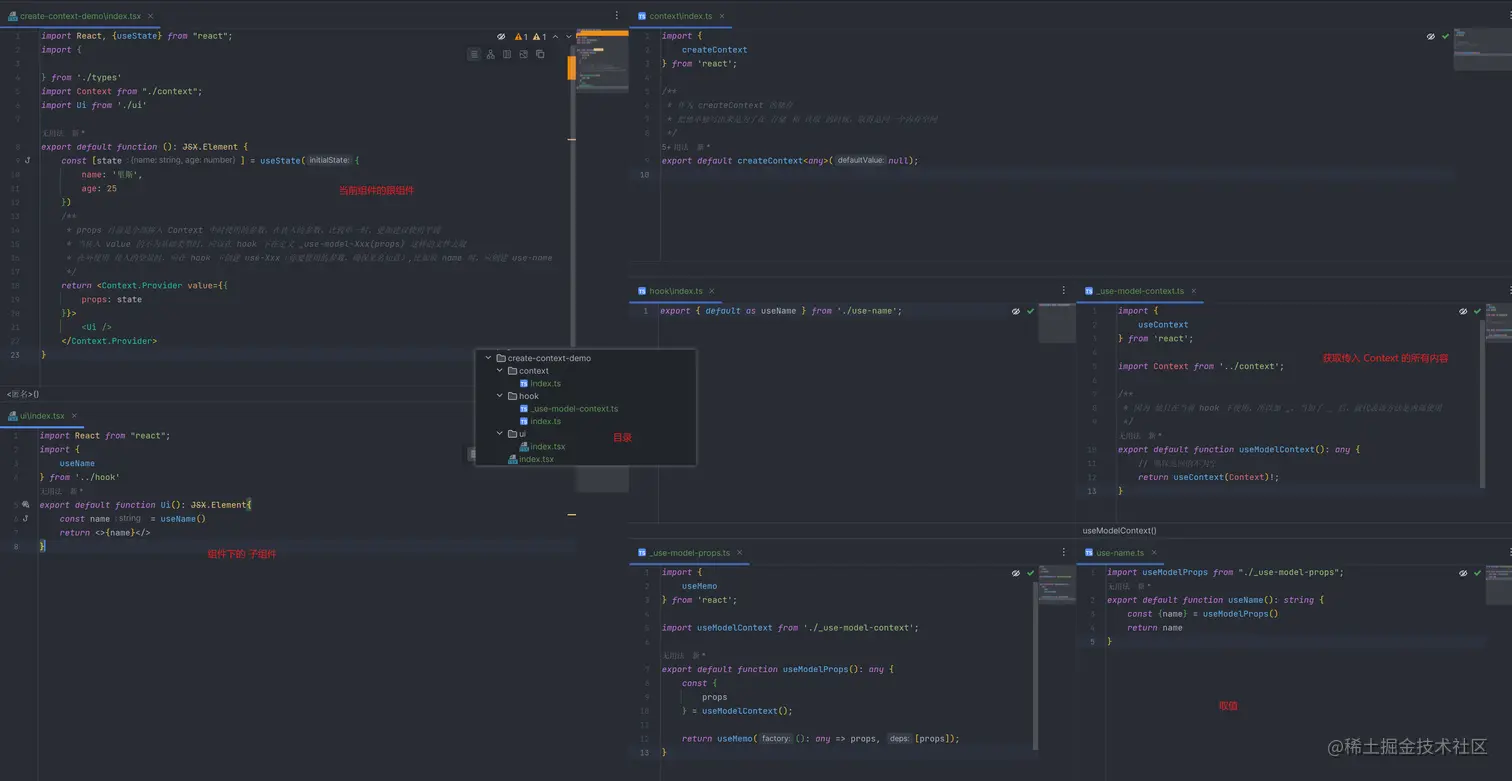This screenshot has width=1512, height=781.
Task: Click the copy icon in floating editor toolbar
Action: click(540, 54)
